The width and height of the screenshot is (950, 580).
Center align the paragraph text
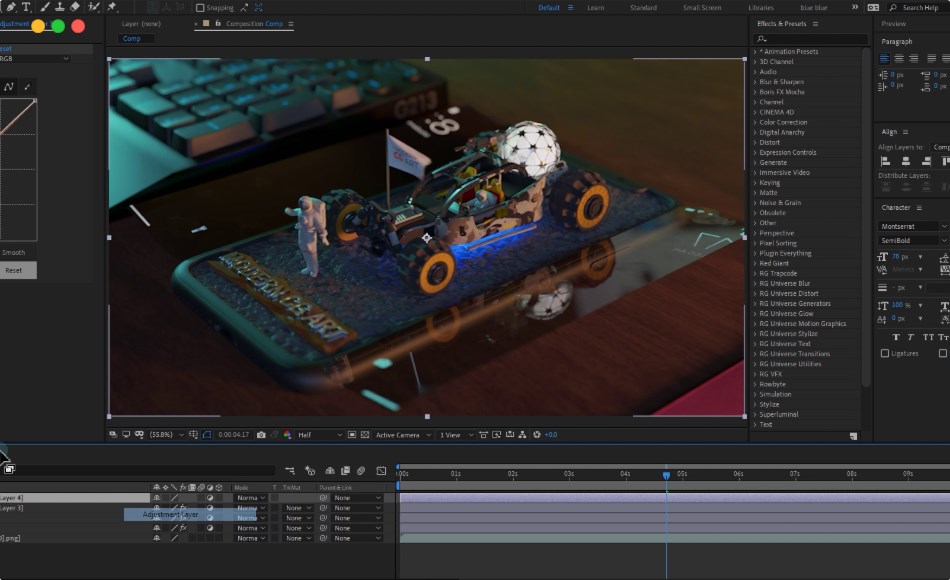(x=899, y=59)
